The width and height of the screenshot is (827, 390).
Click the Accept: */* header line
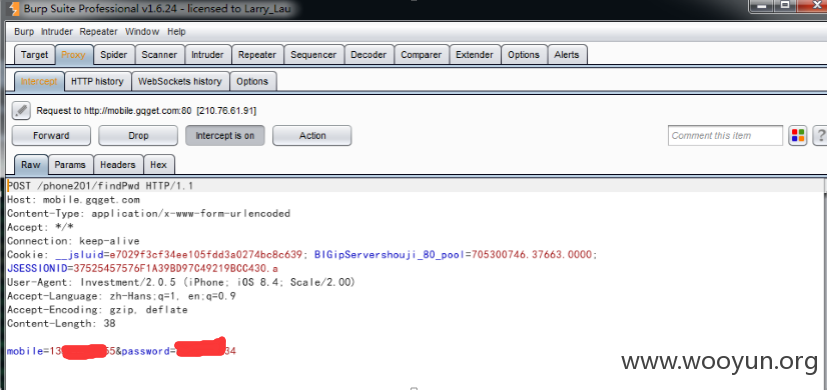click(x=40, y=227)
